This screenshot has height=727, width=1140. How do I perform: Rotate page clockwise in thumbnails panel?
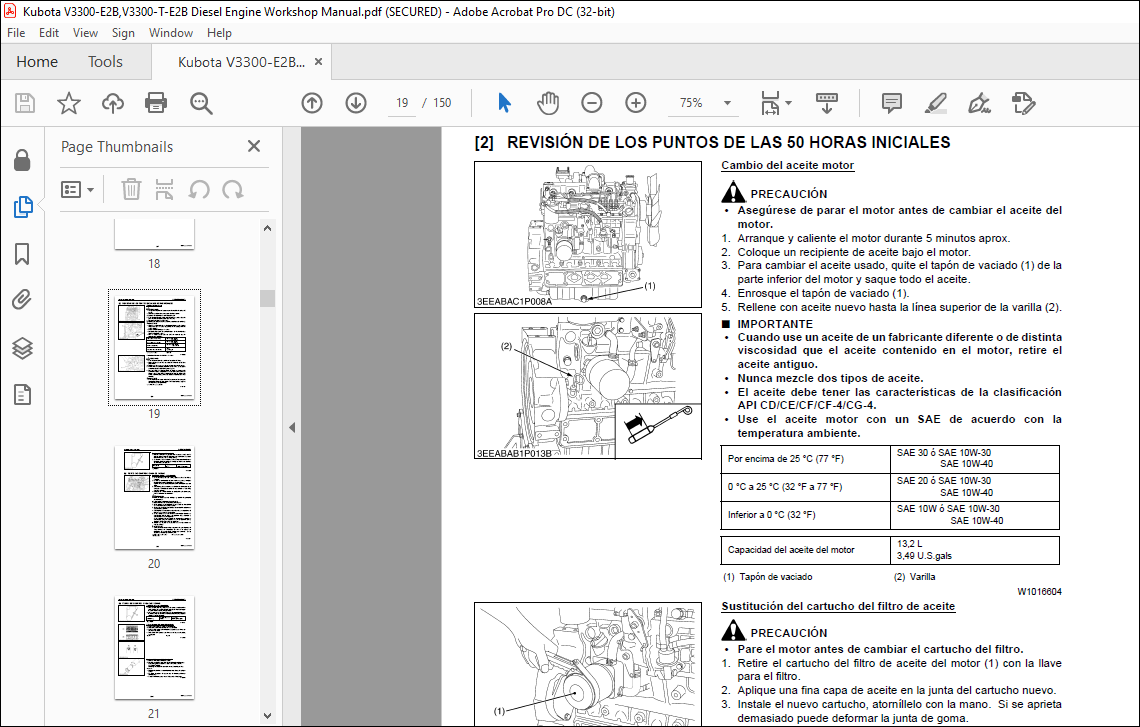pyautogui.click(x=233, y=190)
